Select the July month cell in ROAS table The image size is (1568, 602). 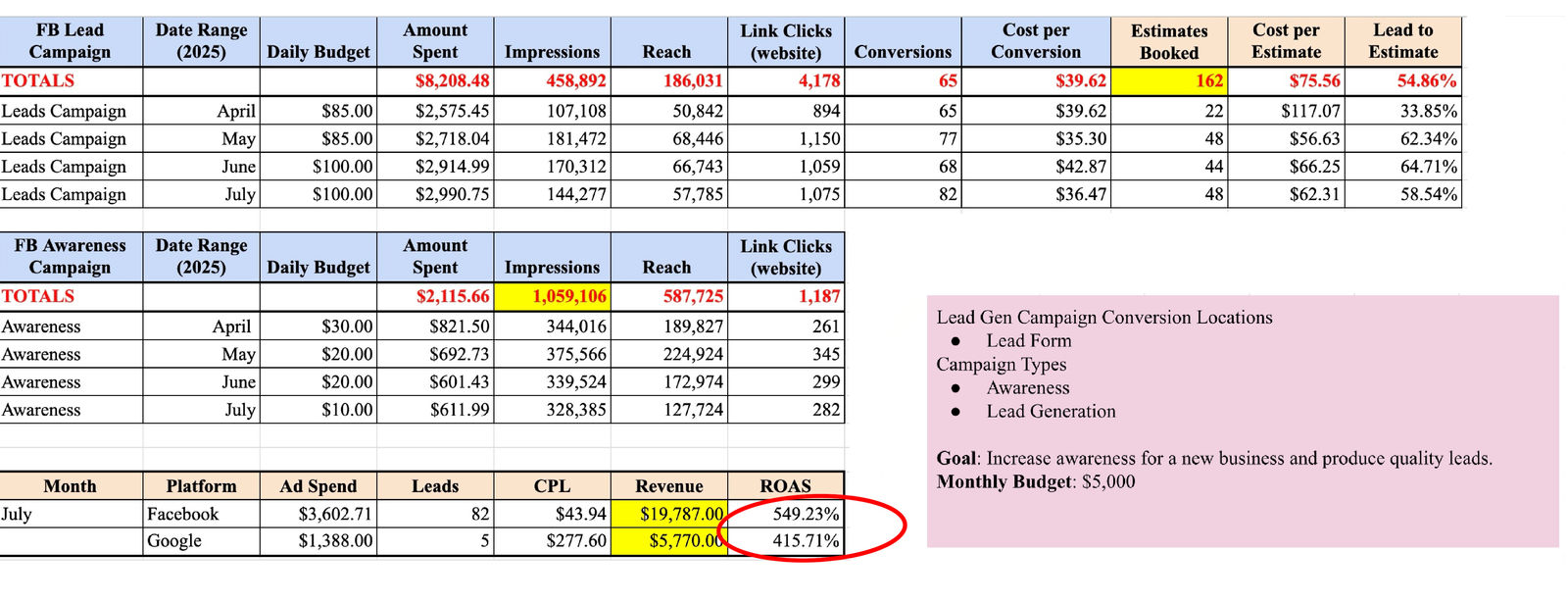pyautogui.click(x=71, y=514)
